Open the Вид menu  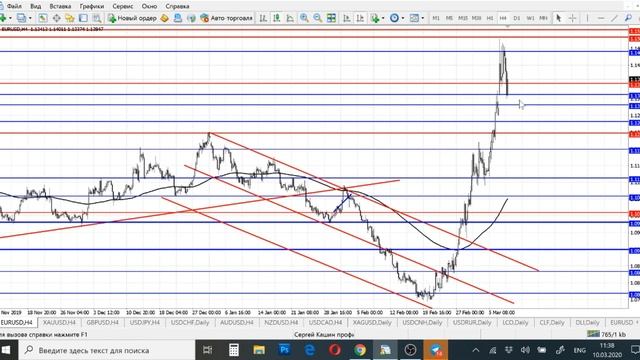coord(36,7)
